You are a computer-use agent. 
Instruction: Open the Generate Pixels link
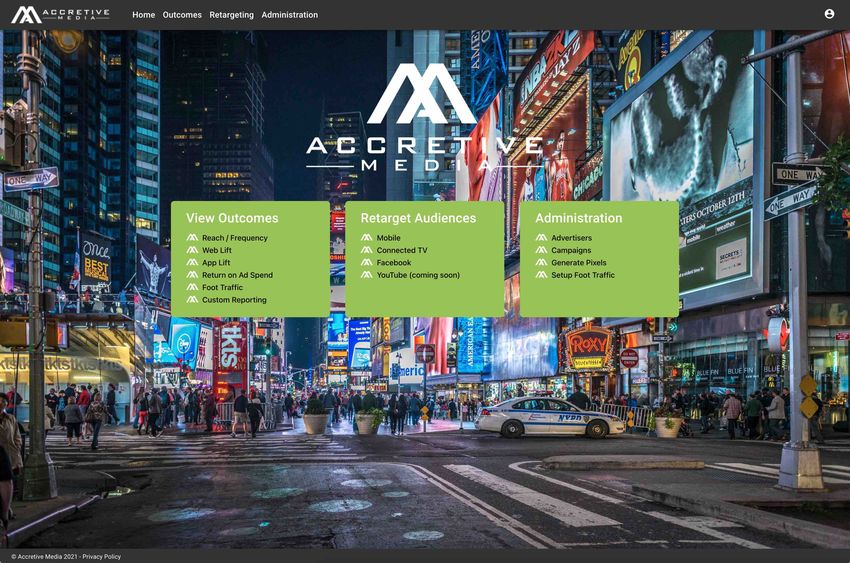(x=579, y=263)
